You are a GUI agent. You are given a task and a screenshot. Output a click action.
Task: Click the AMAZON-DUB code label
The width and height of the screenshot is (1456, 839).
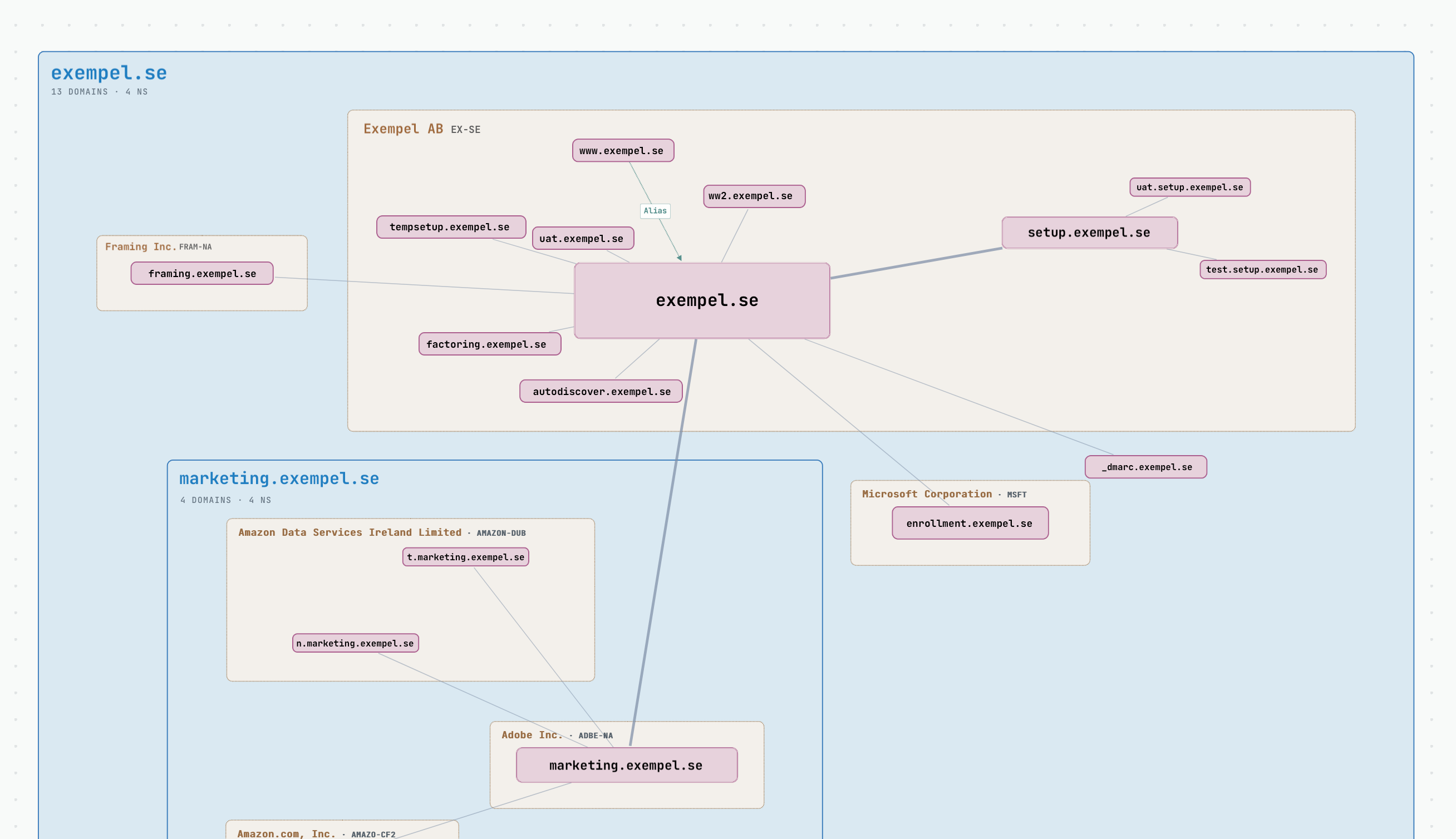click(501, 533)
